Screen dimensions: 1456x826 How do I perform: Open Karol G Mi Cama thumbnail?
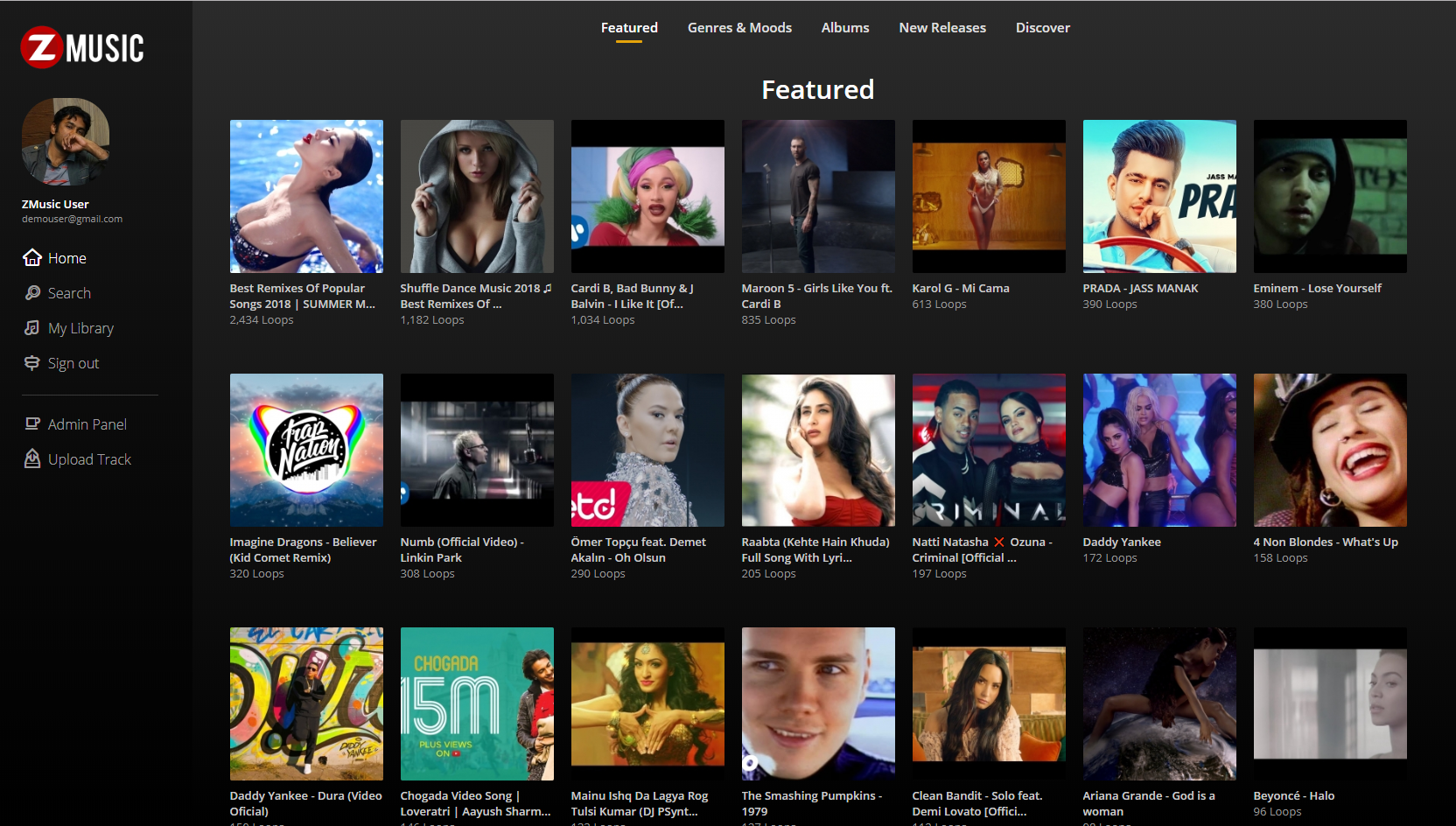point(989,196)
